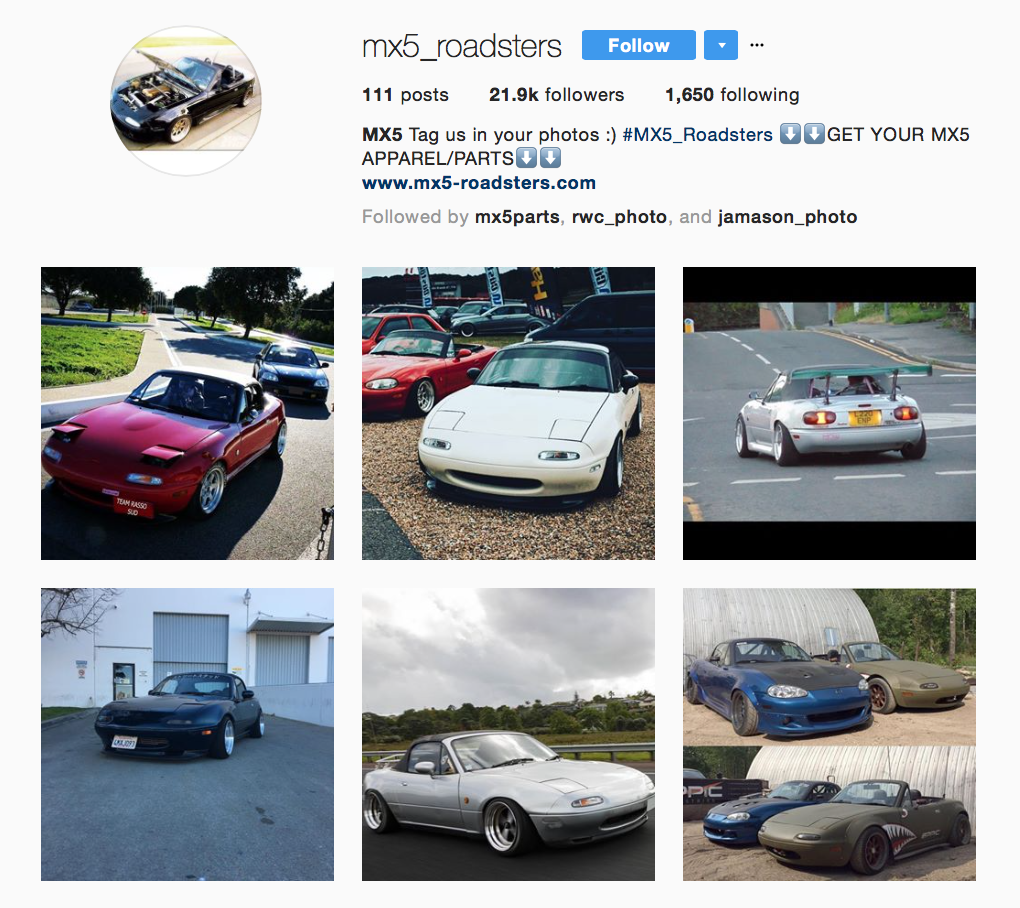This screenshot has height=908, width=1020.
Task: View the 21.9k followers list
Action: coord(556,95)
